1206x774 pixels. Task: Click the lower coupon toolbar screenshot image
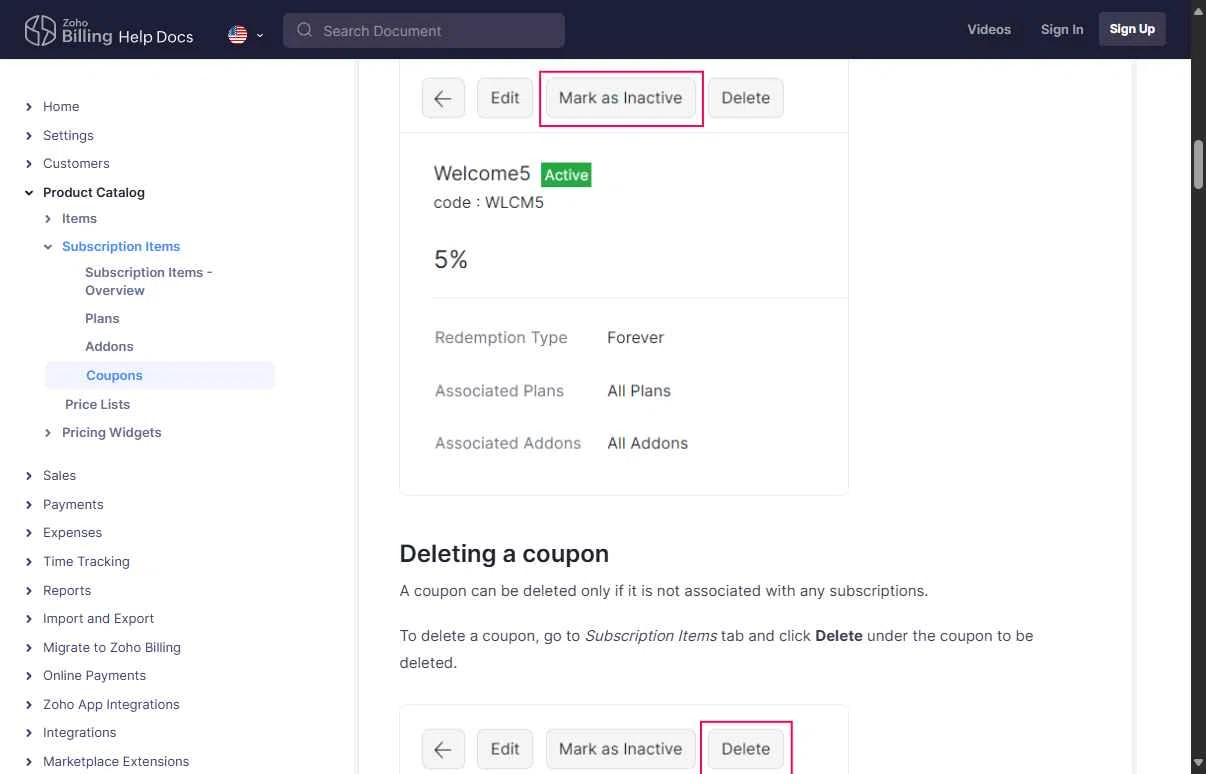624,739
